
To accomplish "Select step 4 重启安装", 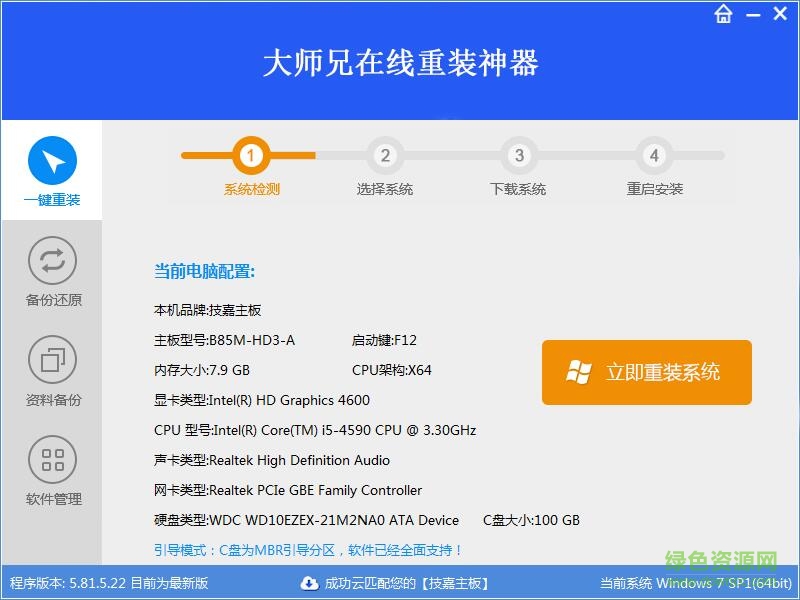I will [654, 155].
